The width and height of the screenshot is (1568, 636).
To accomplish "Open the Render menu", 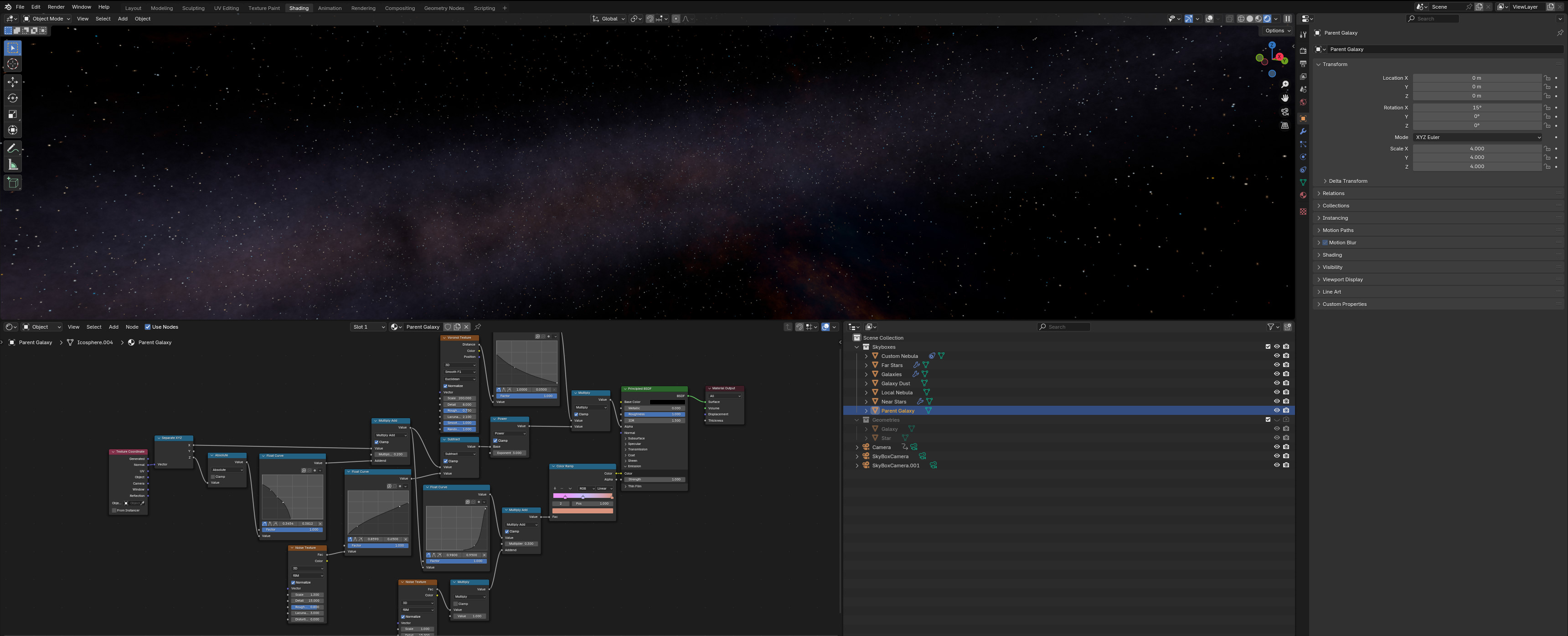I will 56,7.
